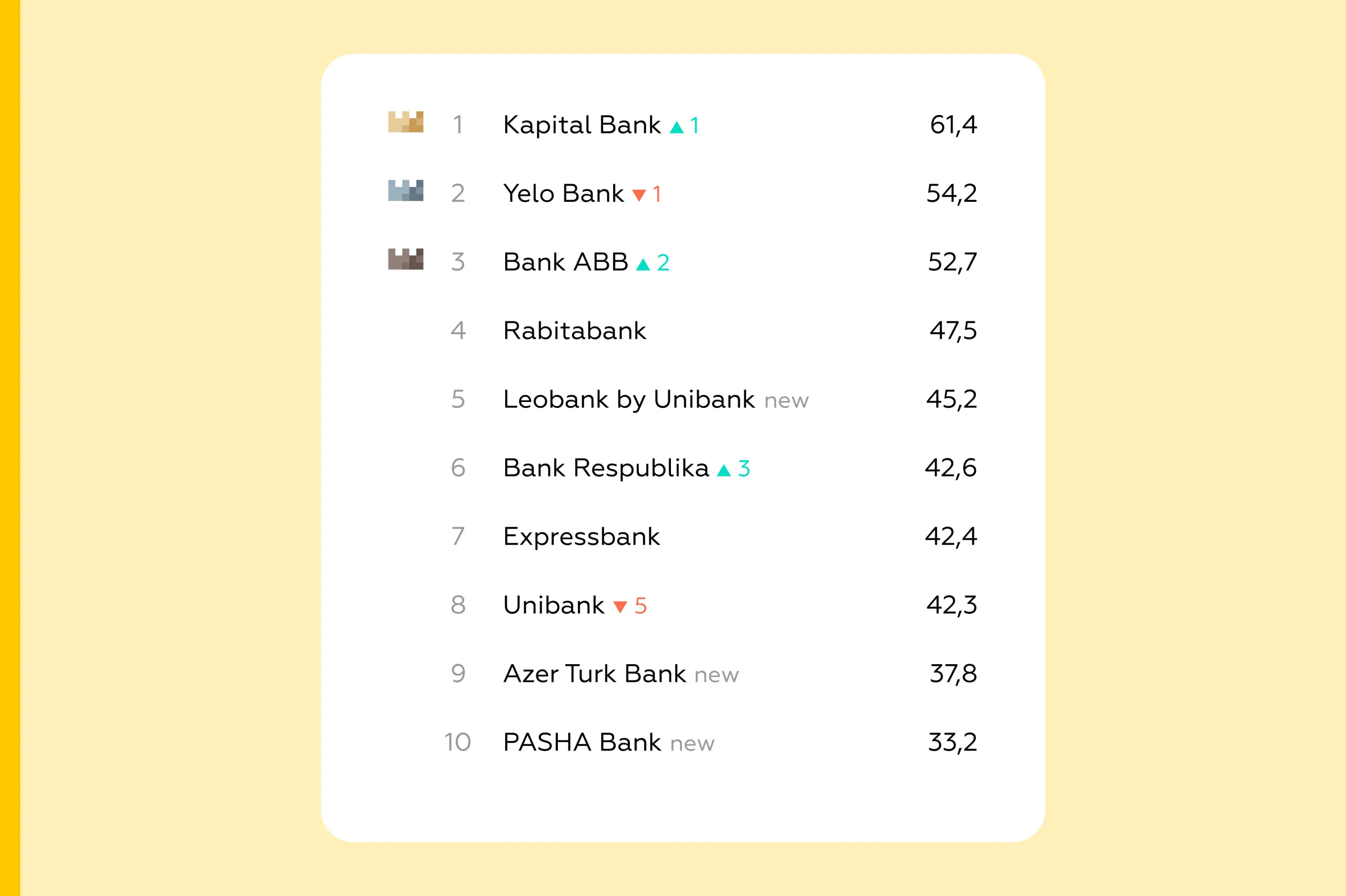Image resolution: width=1346 pixels, height=896 pixels.
Task: Click the 42,6 score for Bank Respublika
Action: [951, 468]
